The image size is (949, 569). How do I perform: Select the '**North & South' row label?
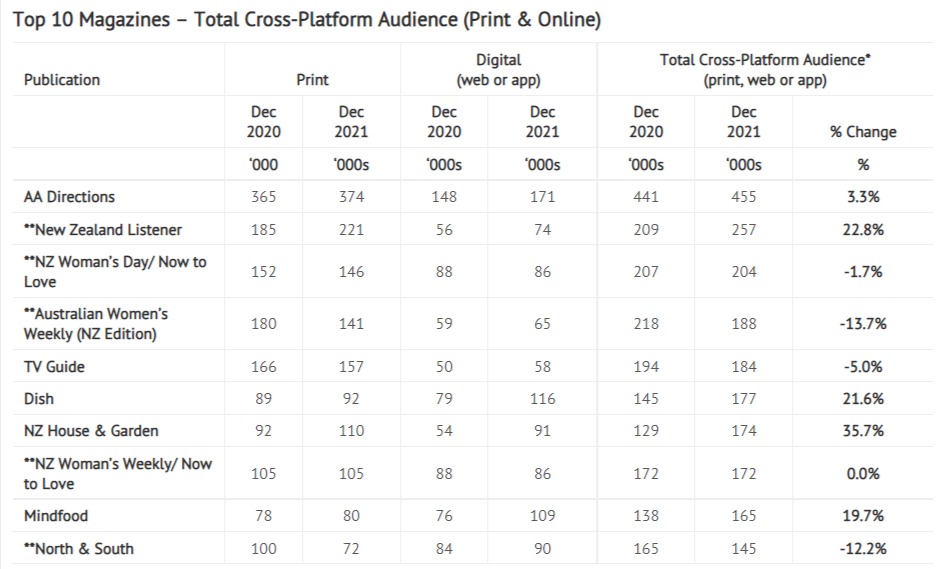[x=79, y=549]
